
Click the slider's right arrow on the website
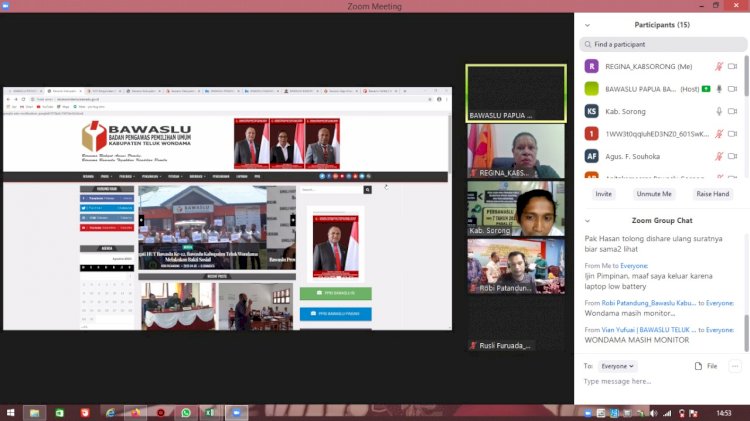[x=293, y=220]
